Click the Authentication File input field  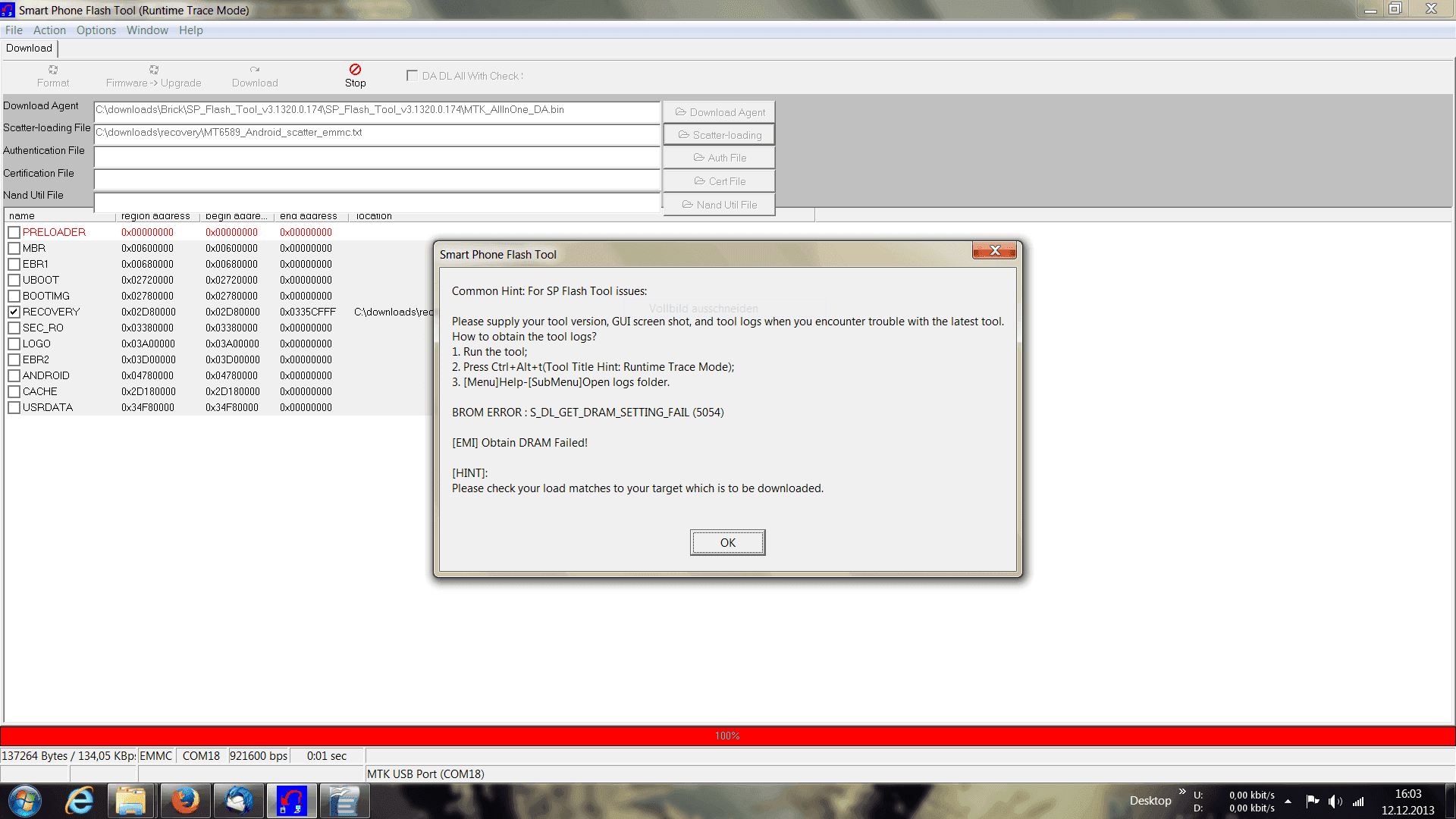[377, 156]
